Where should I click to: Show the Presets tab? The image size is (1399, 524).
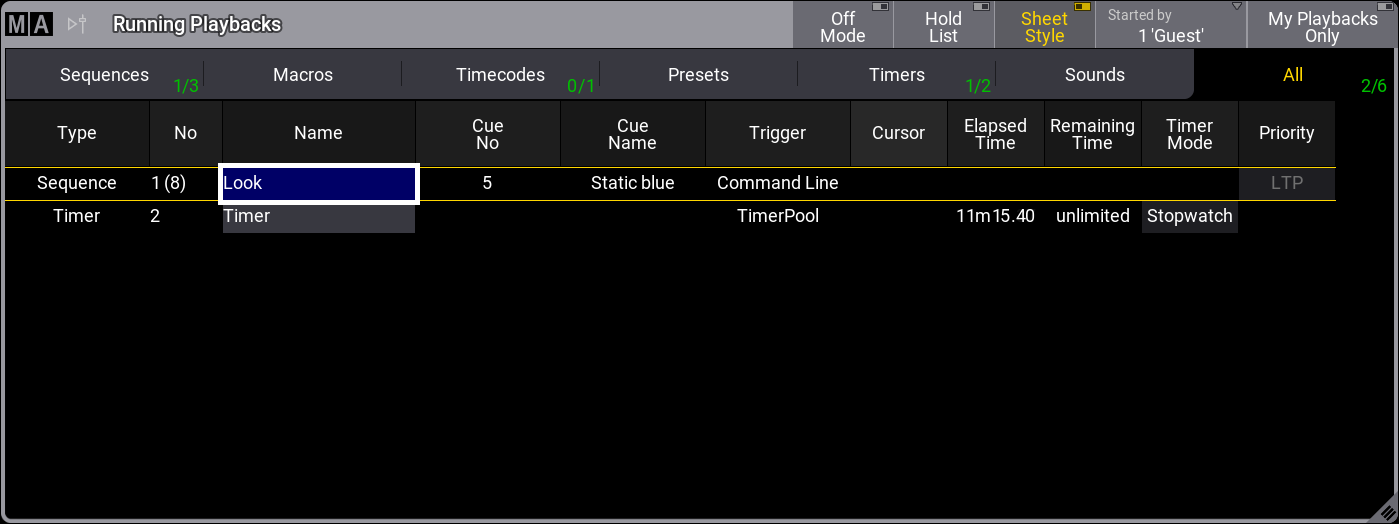coord(698,75)
